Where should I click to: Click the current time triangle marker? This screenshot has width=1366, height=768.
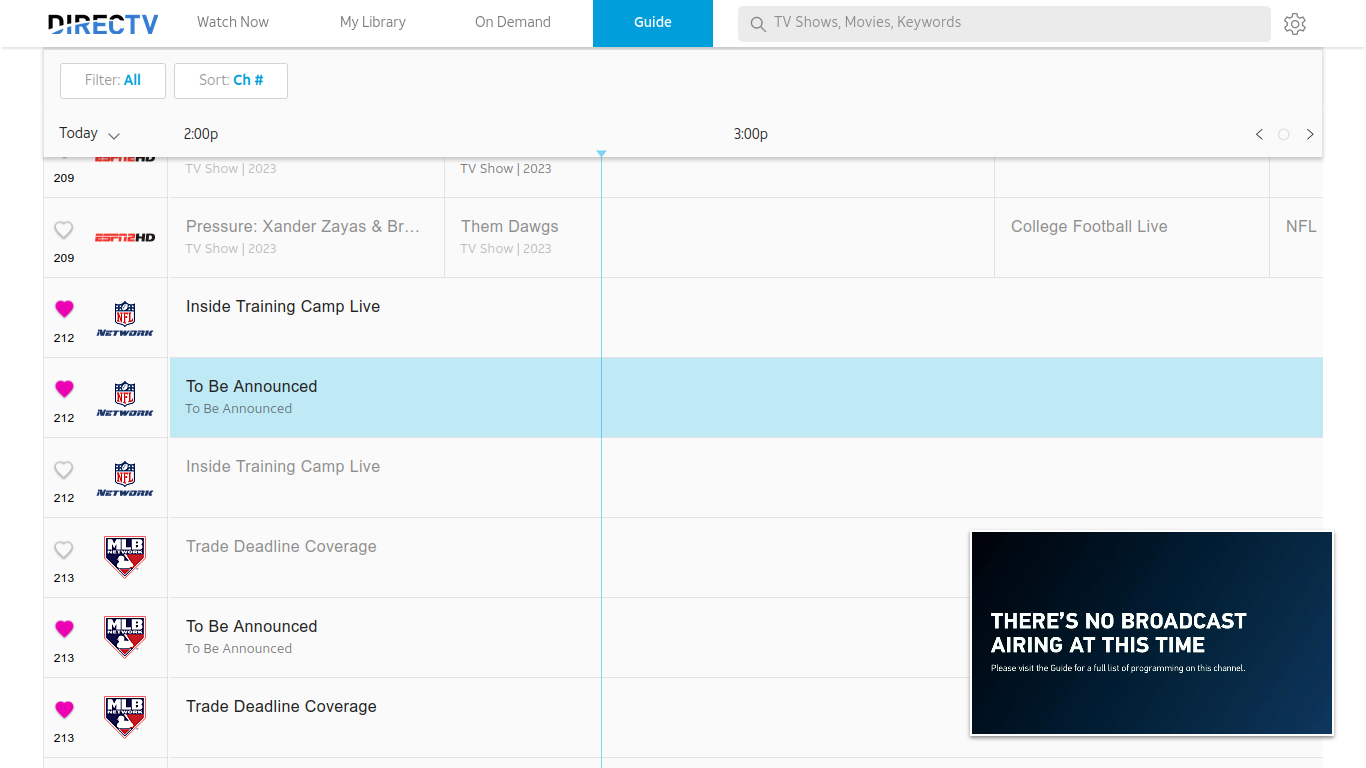(601, 153)
